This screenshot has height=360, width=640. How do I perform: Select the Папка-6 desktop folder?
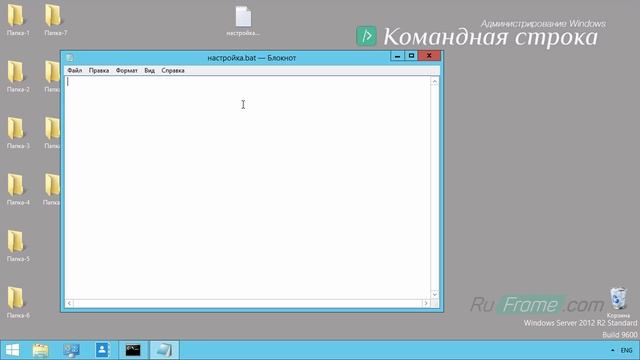[x=18, y=302]
